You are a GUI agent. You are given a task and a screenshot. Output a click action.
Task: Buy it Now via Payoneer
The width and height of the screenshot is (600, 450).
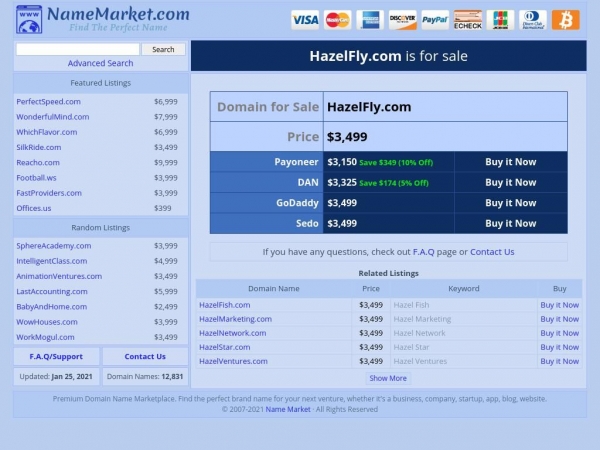510,162
